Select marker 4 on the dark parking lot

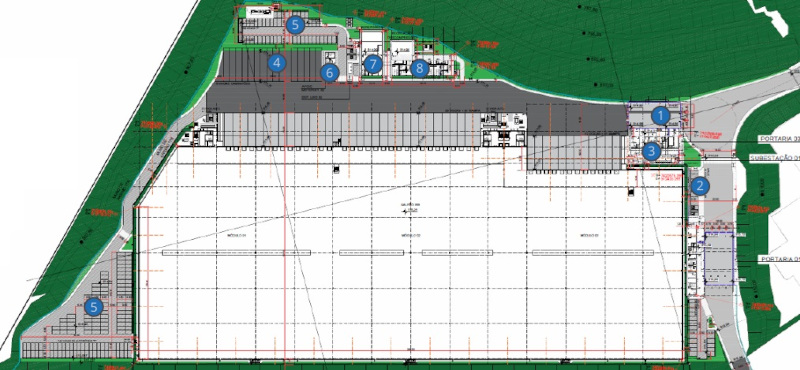point(277,63)
